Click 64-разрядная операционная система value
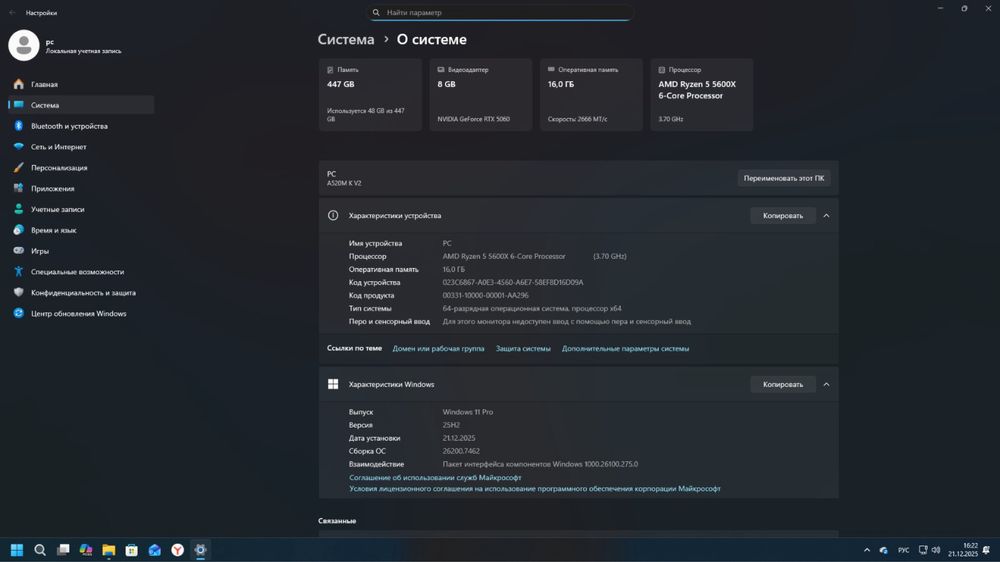 pyautogui.click(x=532, y=308)
